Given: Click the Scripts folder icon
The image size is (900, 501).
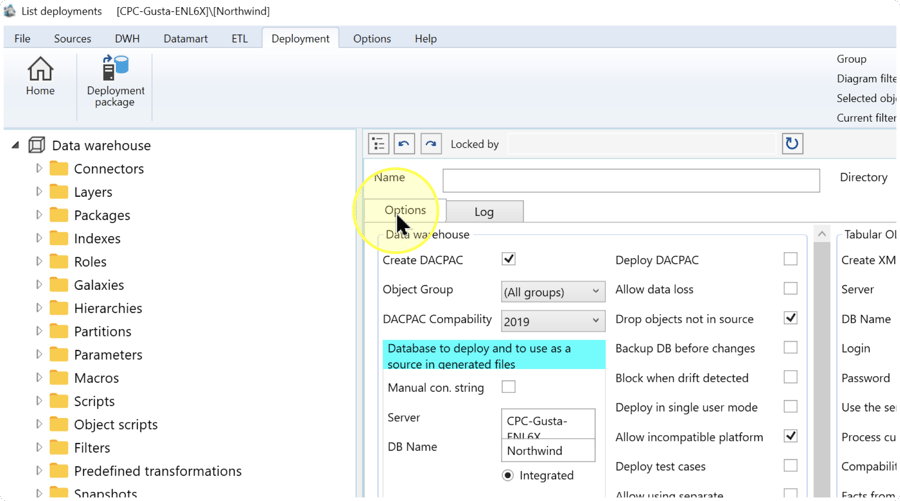Looking at the screenshot, I should tap(59, 401).
